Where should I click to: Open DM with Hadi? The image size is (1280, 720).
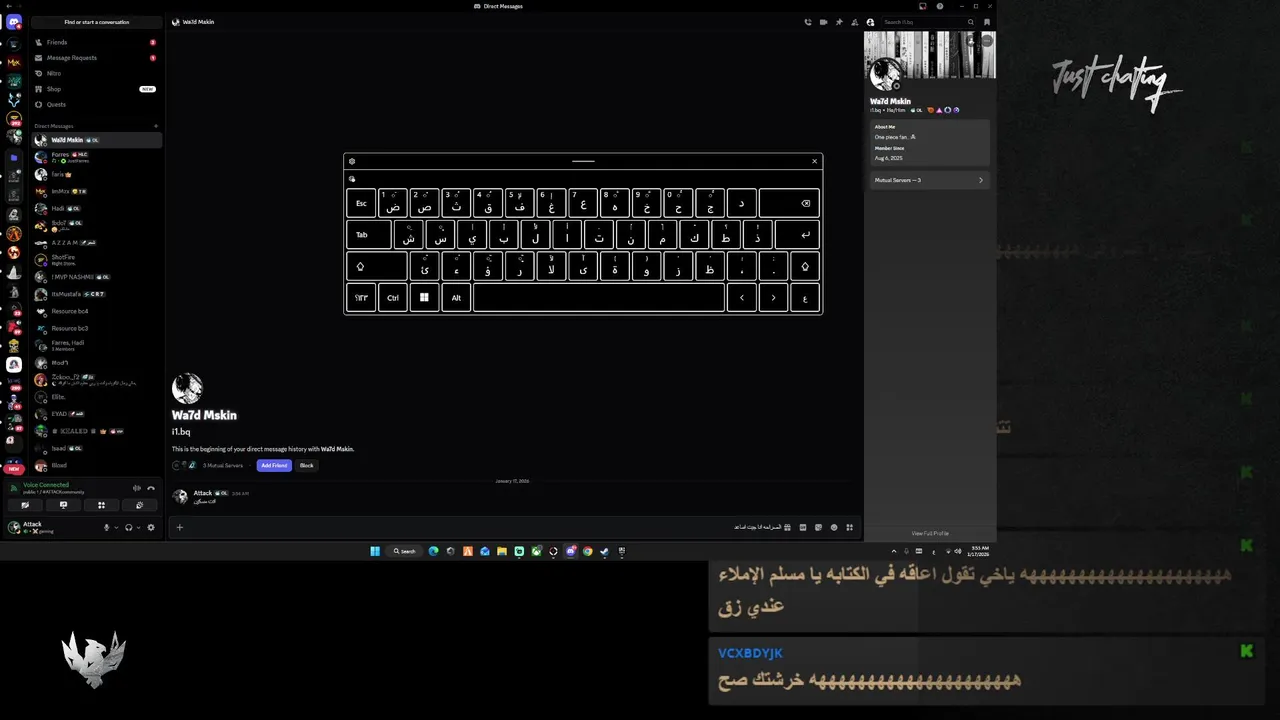click(x=96, y=208)
